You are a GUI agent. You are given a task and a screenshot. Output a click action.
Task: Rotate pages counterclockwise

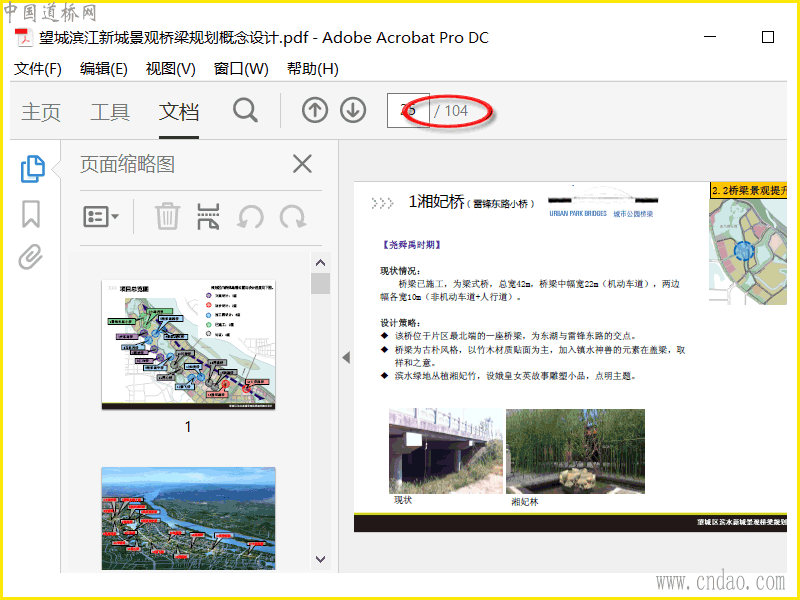click(251, 217)
